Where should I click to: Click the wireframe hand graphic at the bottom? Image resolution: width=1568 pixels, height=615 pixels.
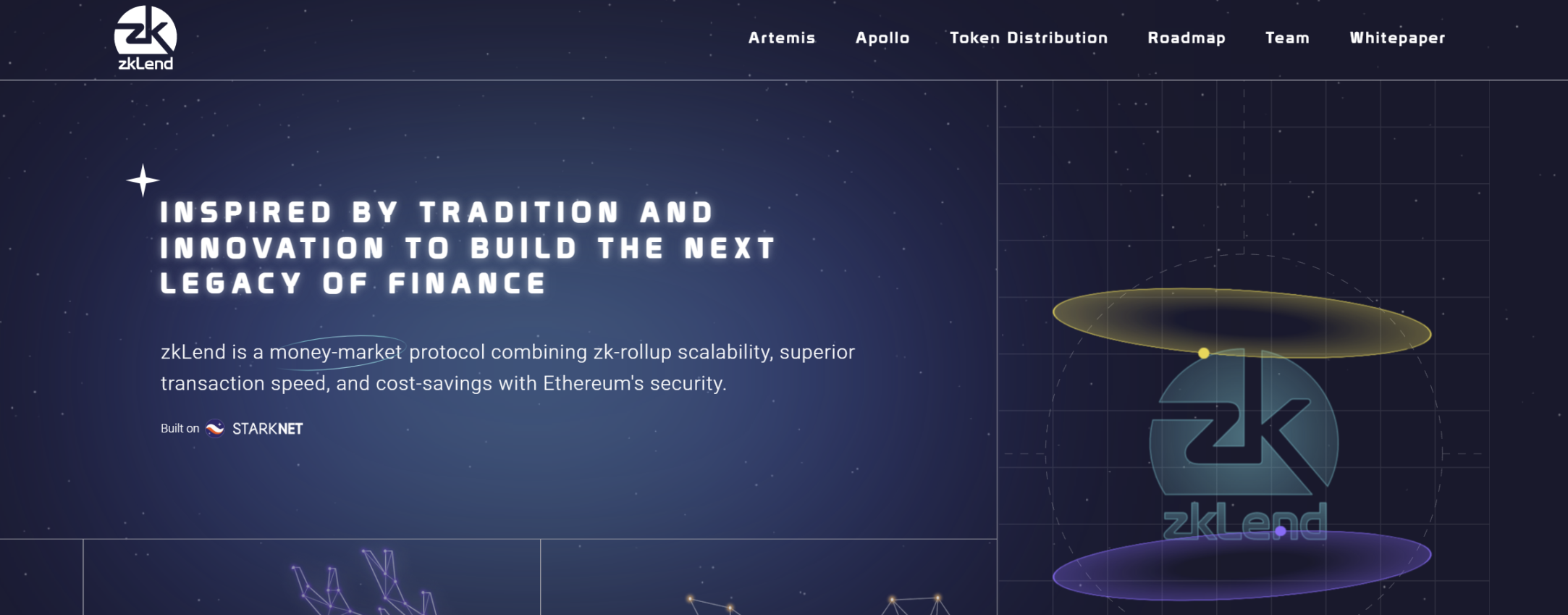click(363, 582)
